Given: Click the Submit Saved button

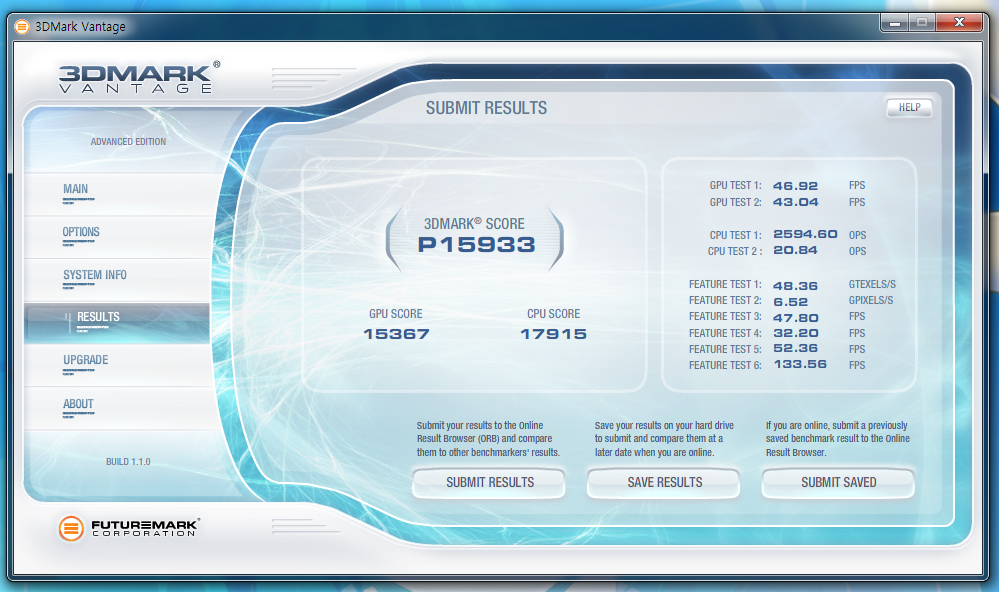Looking at the screenshot, I should pos(838,482).
